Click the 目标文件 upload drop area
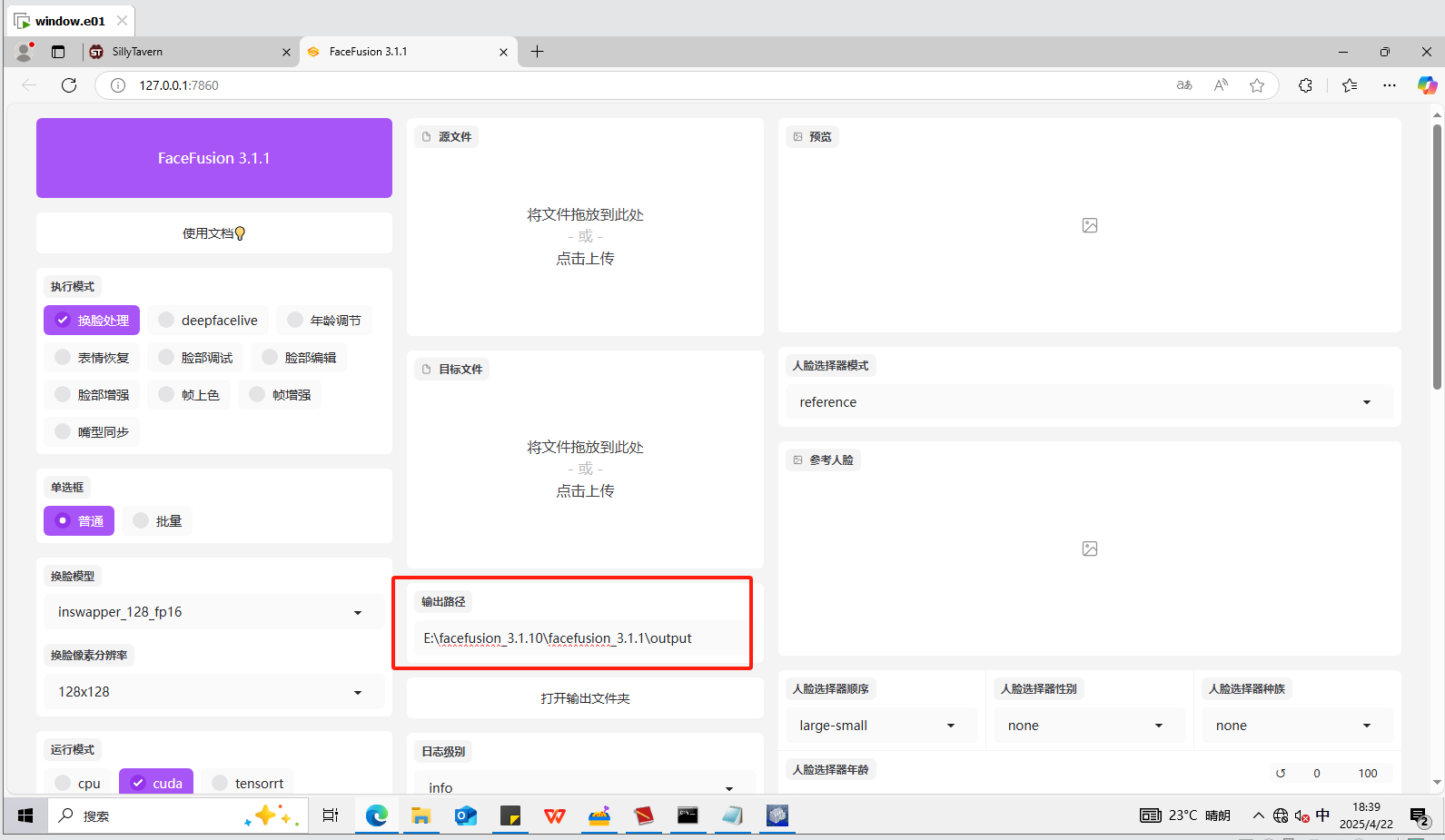Screen dimensions: 1445x840 (585, 469)
